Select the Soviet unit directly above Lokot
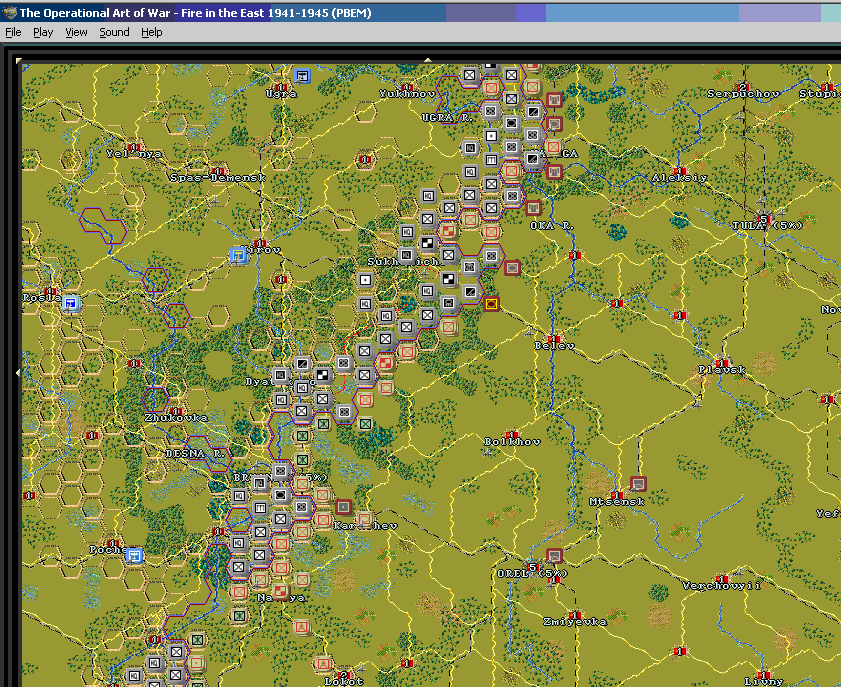The width and height of the screenshot is (841, 688). point(323,664)
